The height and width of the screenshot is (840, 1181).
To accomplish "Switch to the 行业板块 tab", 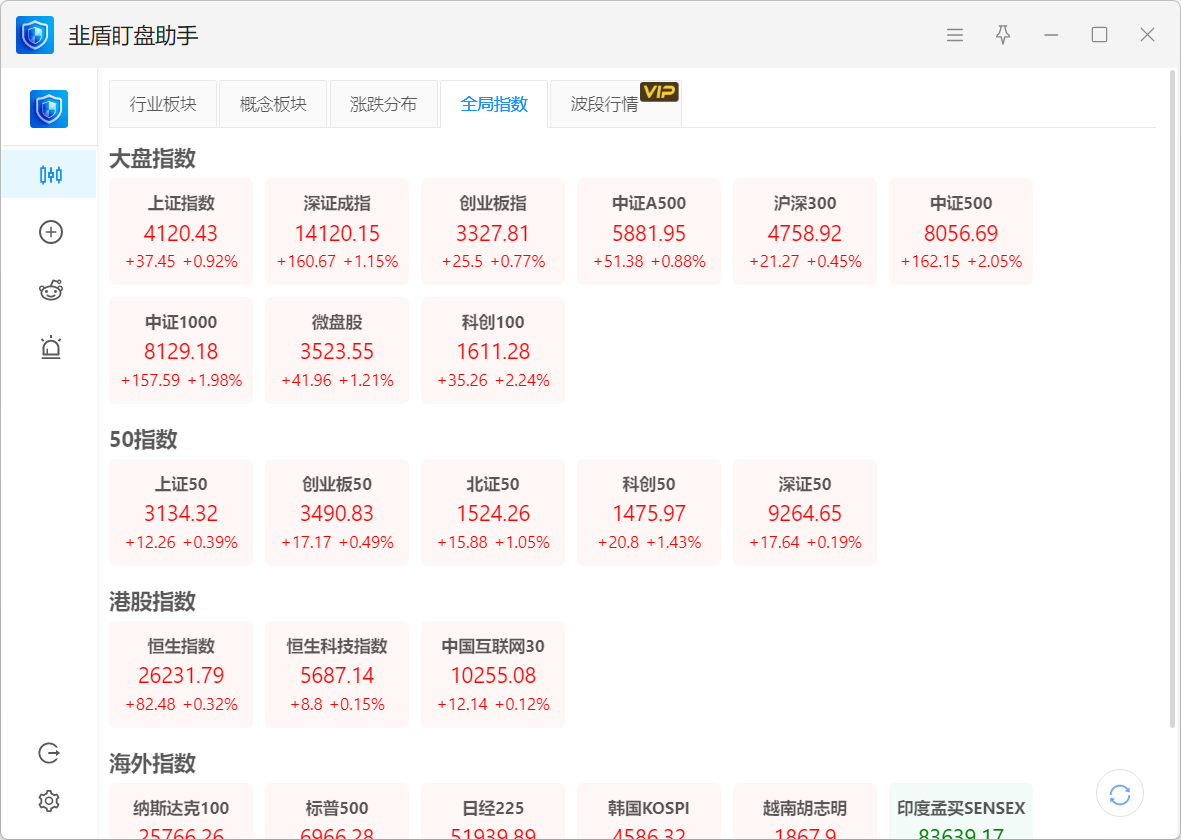I will point(163,104).
